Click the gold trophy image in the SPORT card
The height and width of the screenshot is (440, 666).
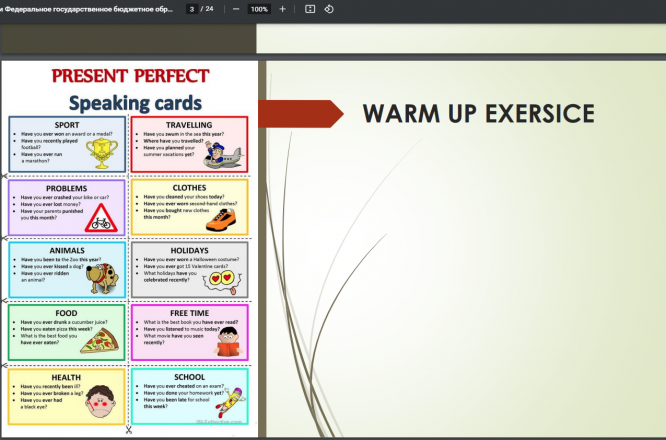pos(102,153)
